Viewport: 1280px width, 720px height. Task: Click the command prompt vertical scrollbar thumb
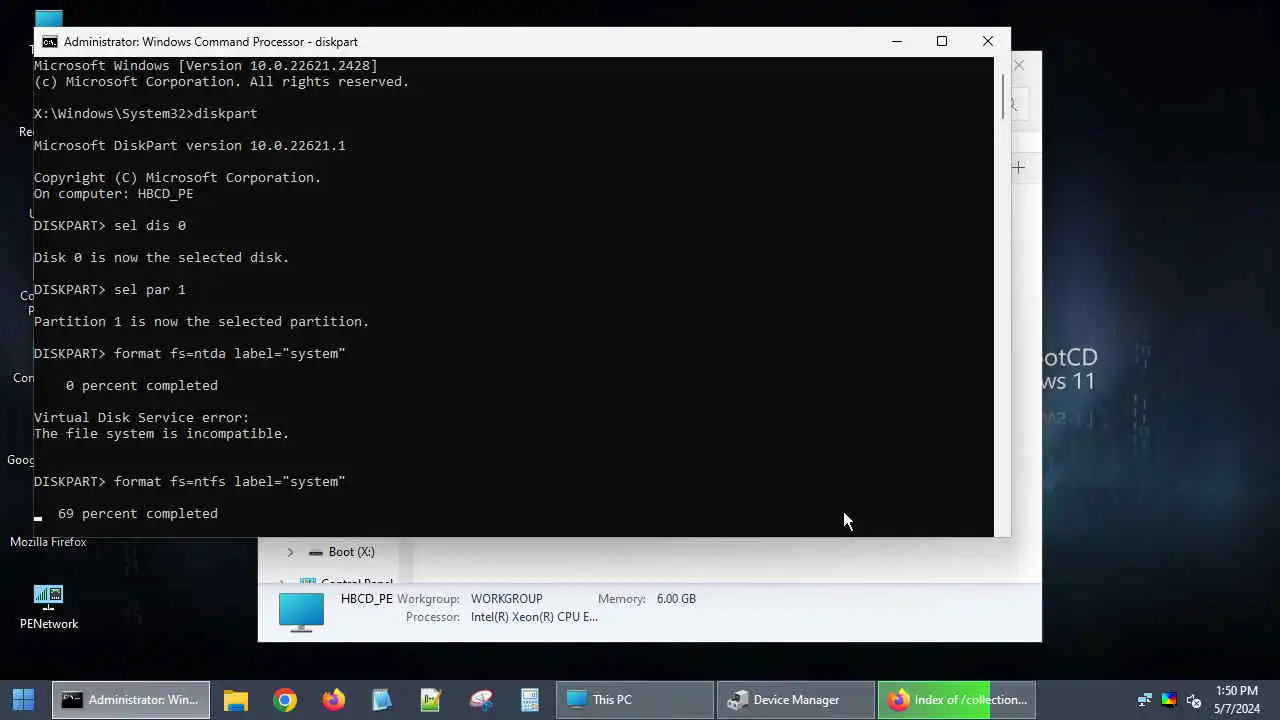tap(1002, 95)
